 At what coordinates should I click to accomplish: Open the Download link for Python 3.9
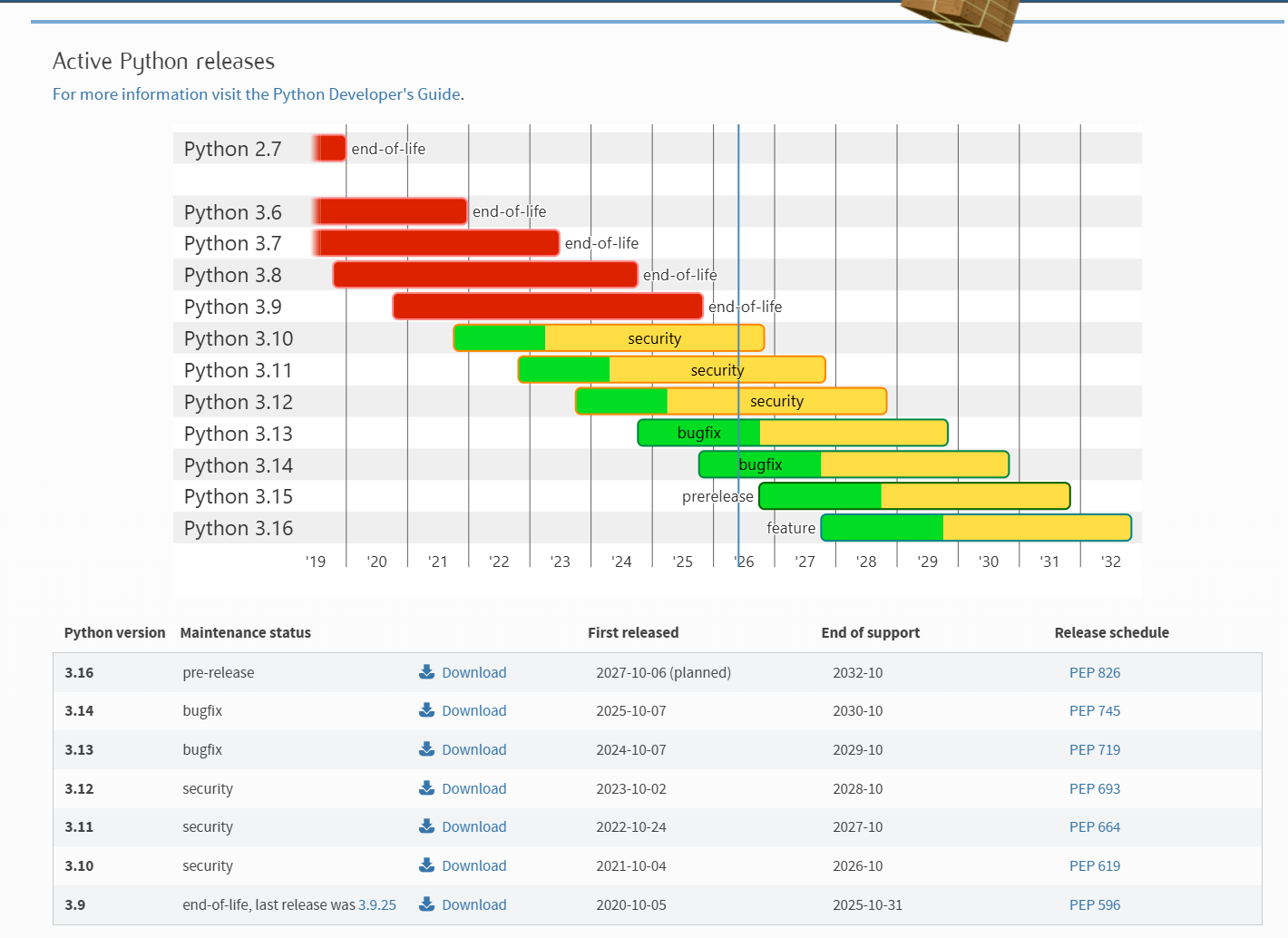click(473, 904)
